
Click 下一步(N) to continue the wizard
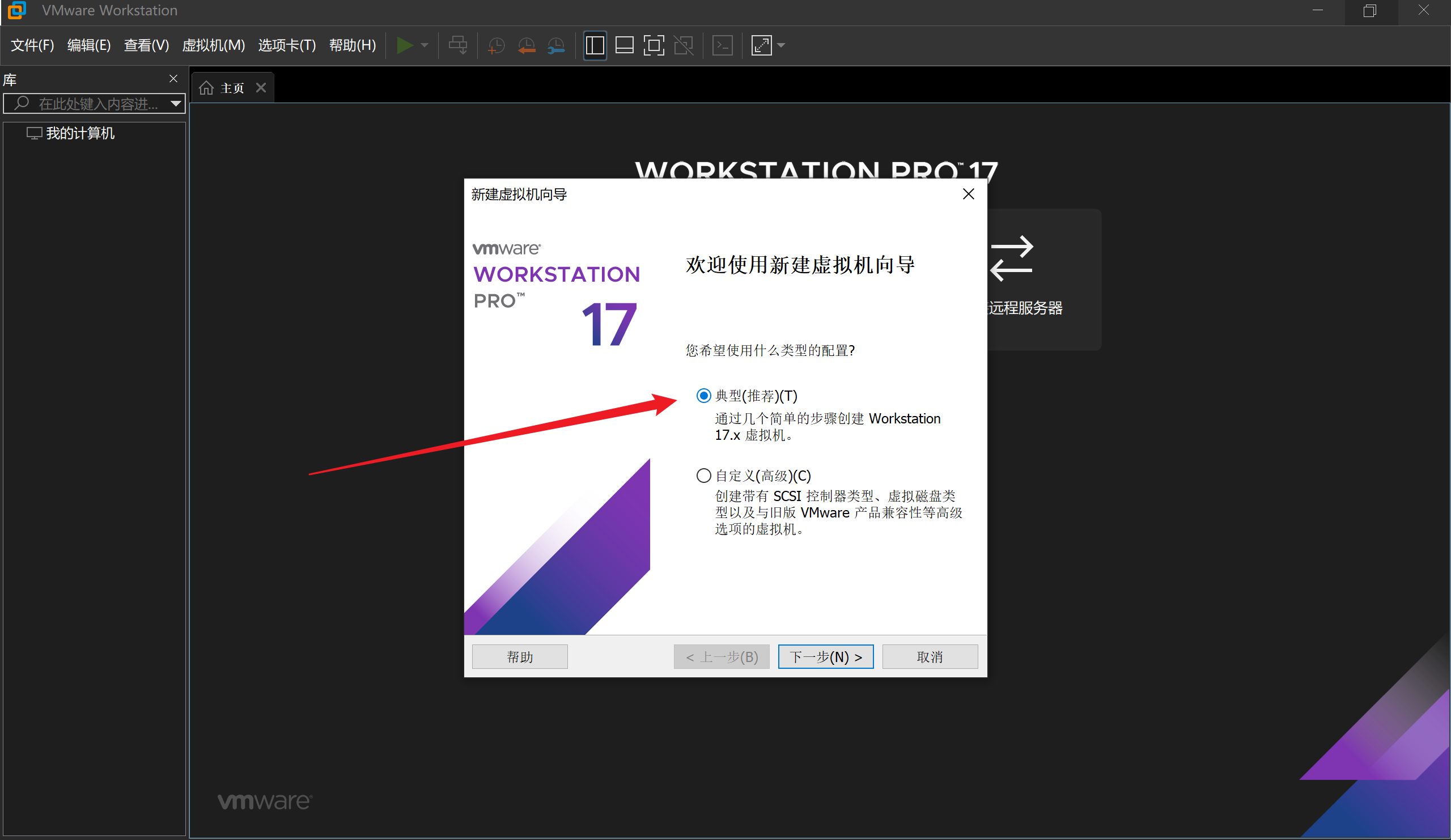click(x=826, y=657)
